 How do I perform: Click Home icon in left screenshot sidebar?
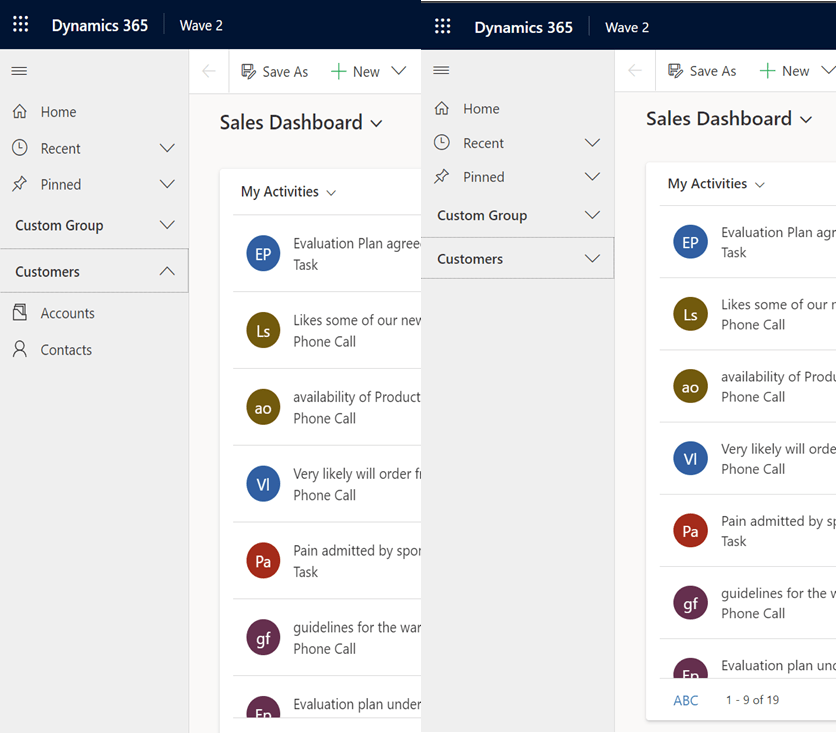20,112
